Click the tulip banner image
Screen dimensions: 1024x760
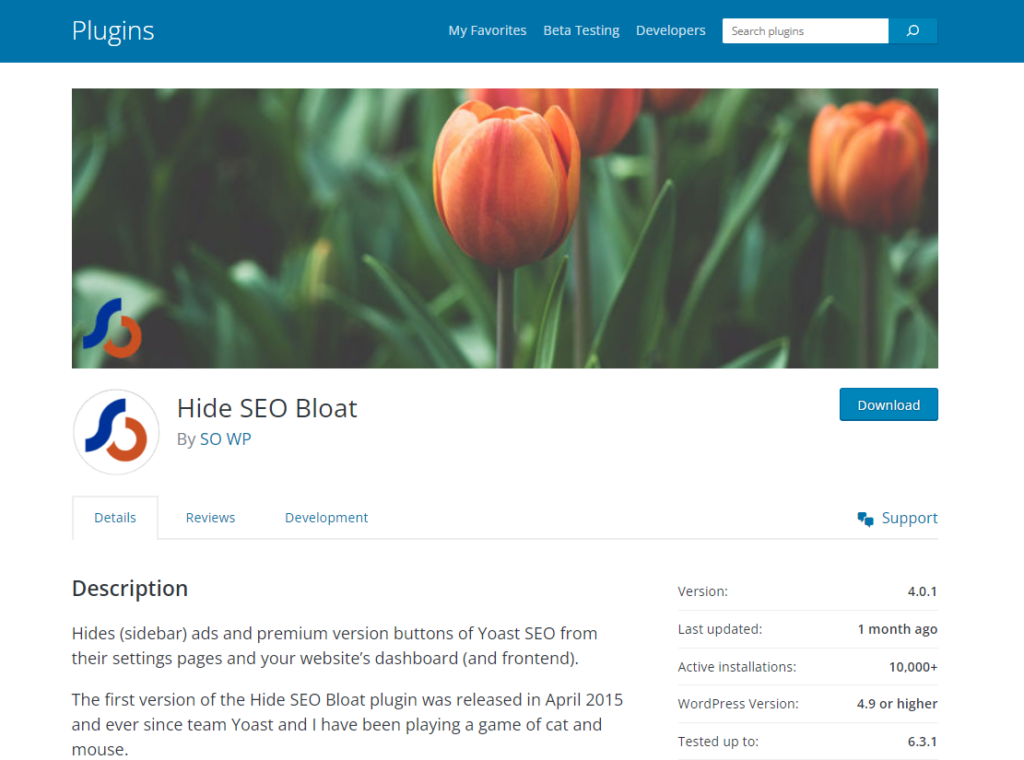(505, 229)
